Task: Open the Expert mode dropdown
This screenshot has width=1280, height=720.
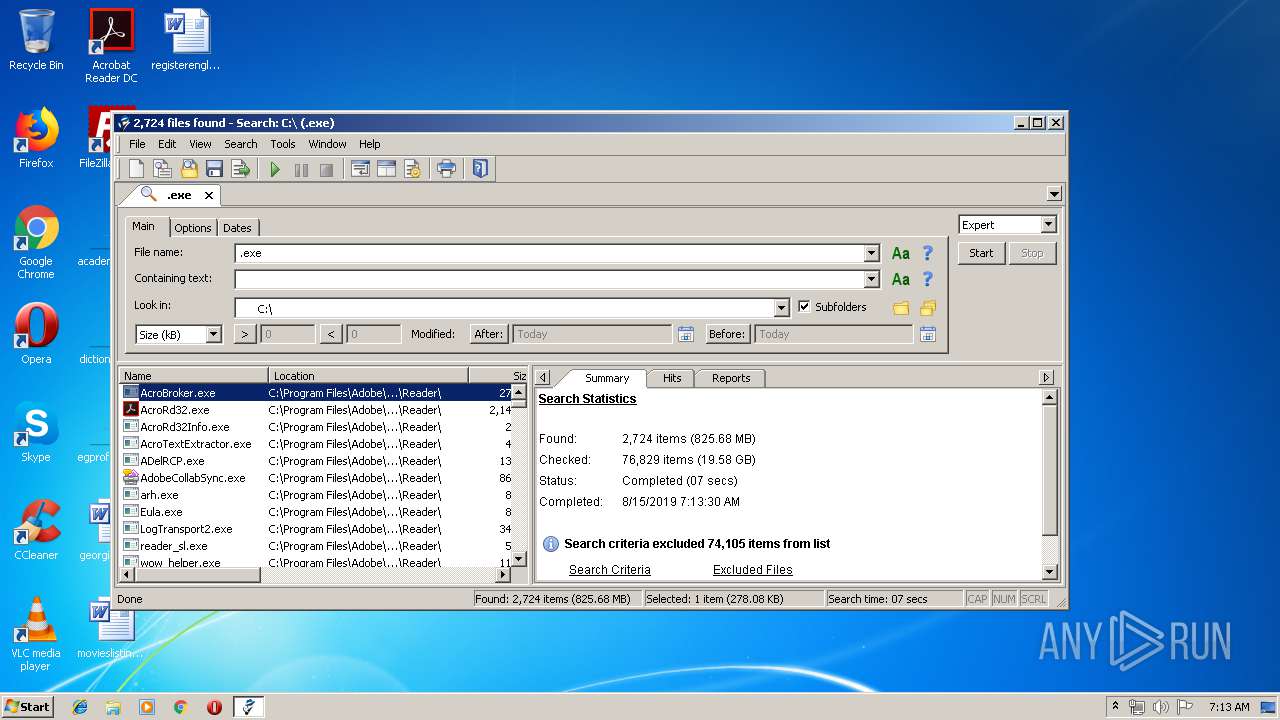Action: (1048, 225)
